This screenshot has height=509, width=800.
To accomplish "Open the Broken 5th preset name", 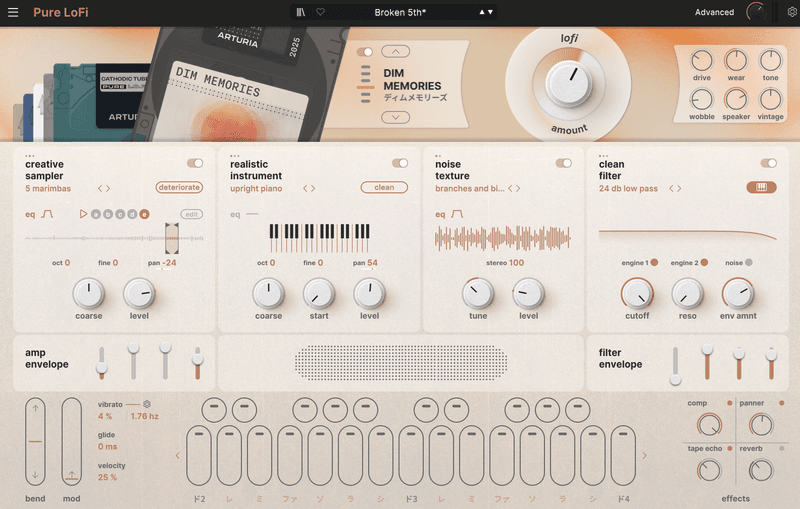I will (x=399, y=12).
